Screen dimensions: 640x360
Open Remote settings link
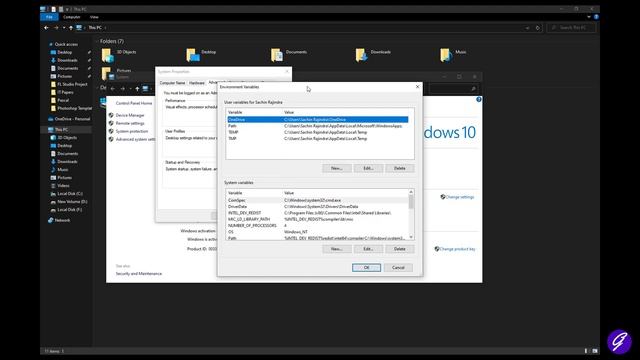click(130, 123)
